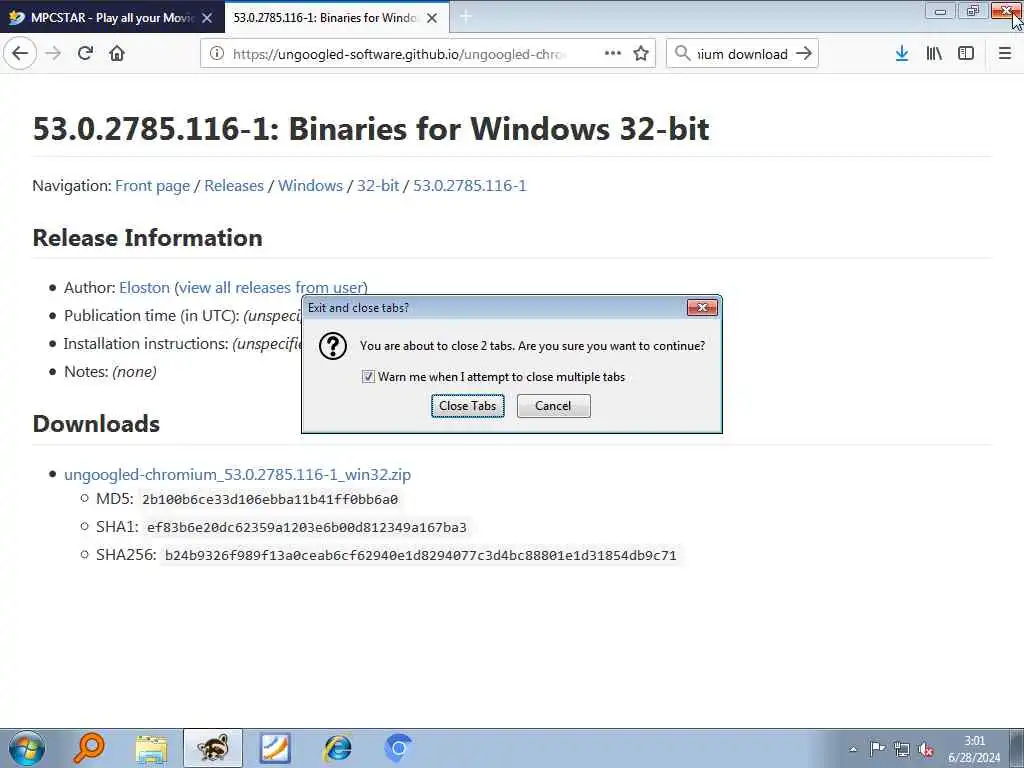Screen dimensions: 1024x768
Task: Select the 53.0.2785.116-1 Binaries tab
Action: click(337, 17)
